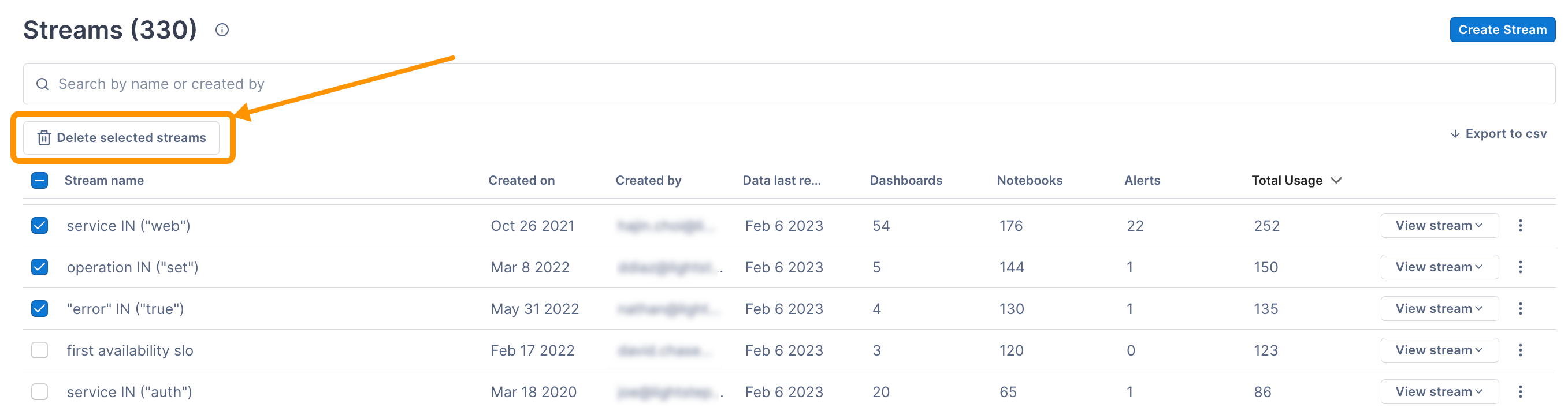Click the download arrow beside Export to csv

click(x=1456, y=133)
